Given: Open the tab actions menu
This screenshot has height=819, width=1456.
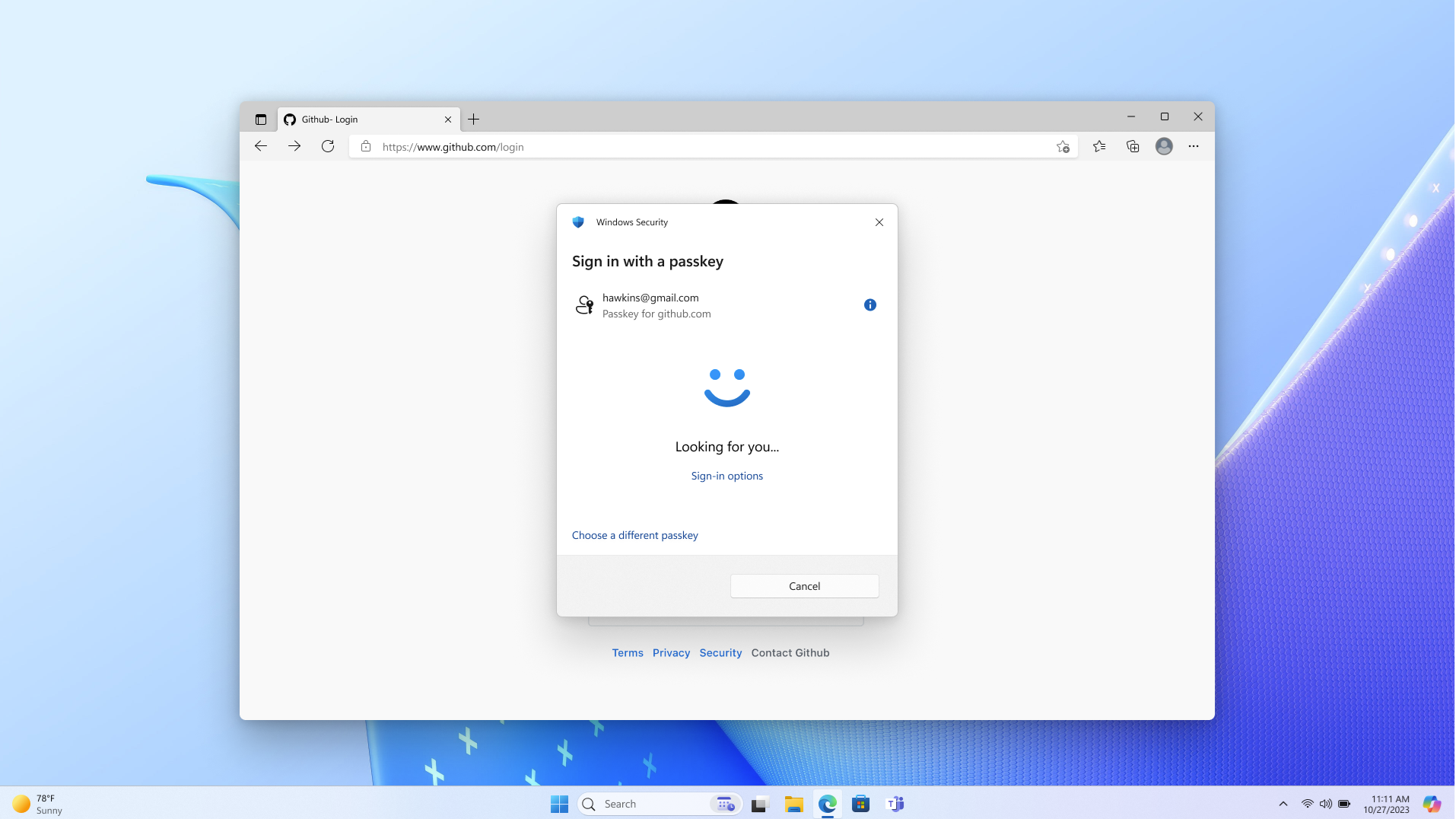Looking at the screenshot, I should (260, 119).
